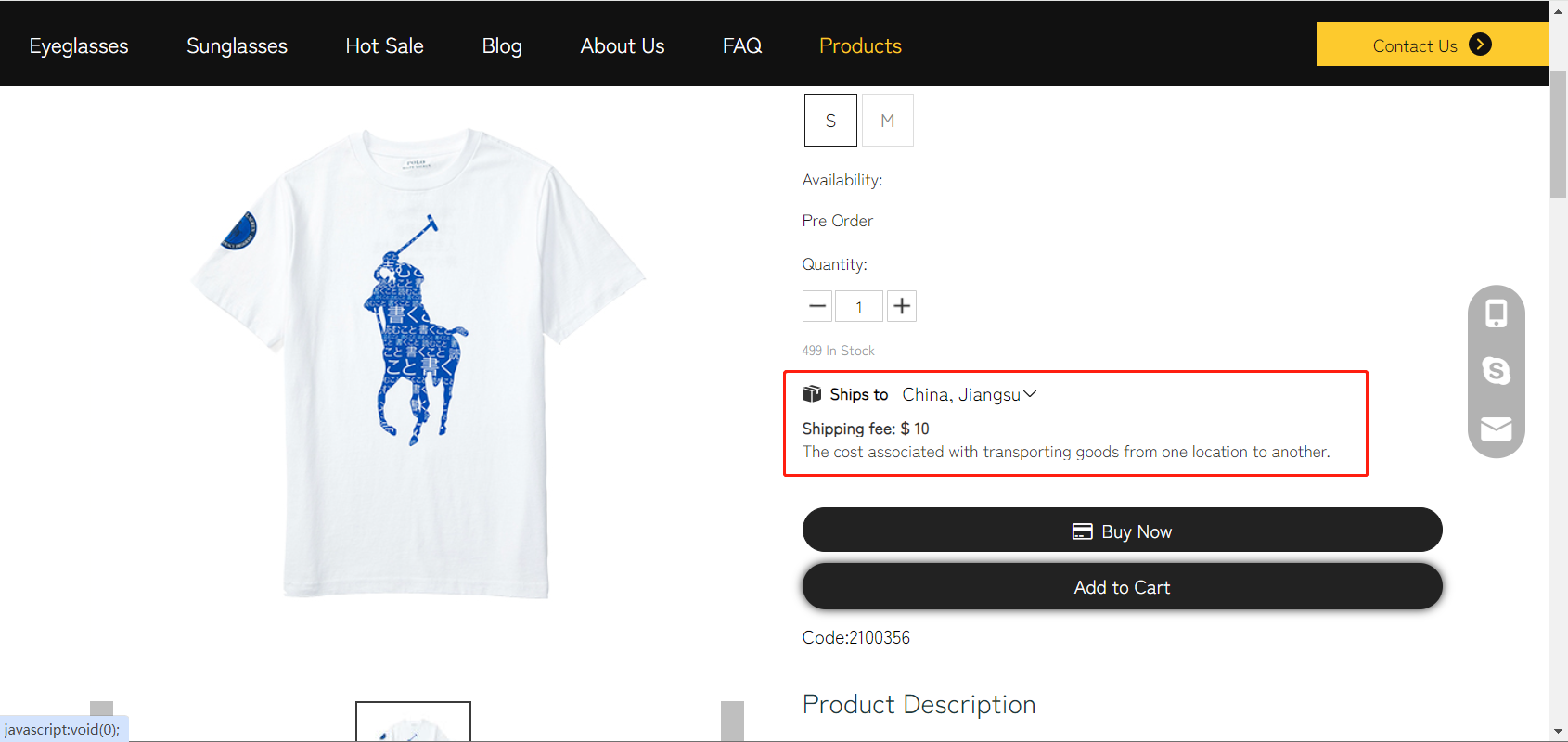
Task: Increase quantity with plus button
Action: (x=902, y=306)
